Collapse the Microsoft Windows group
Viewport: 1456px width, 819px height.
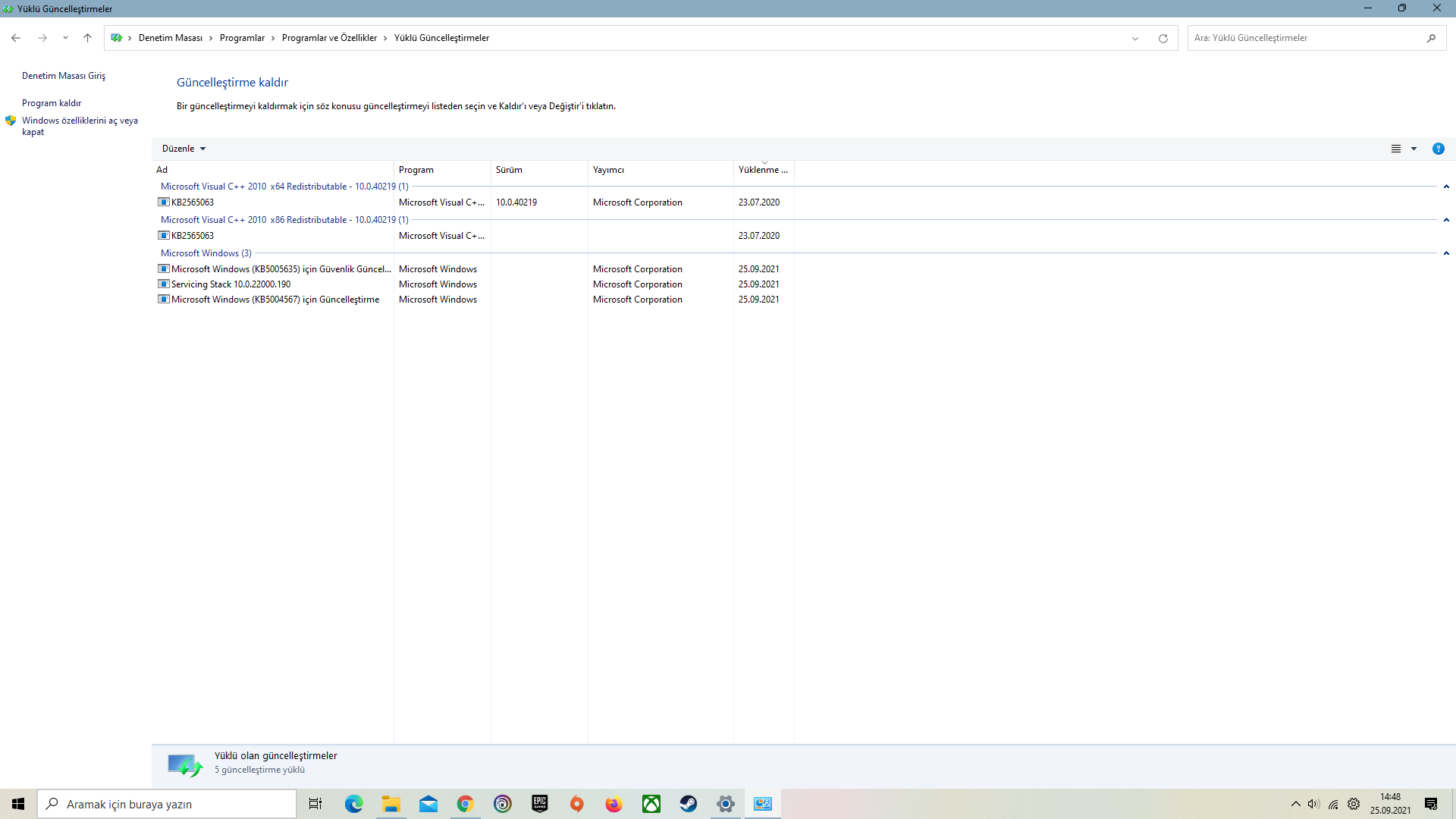pyautogui.click(x=1446, y=253)
